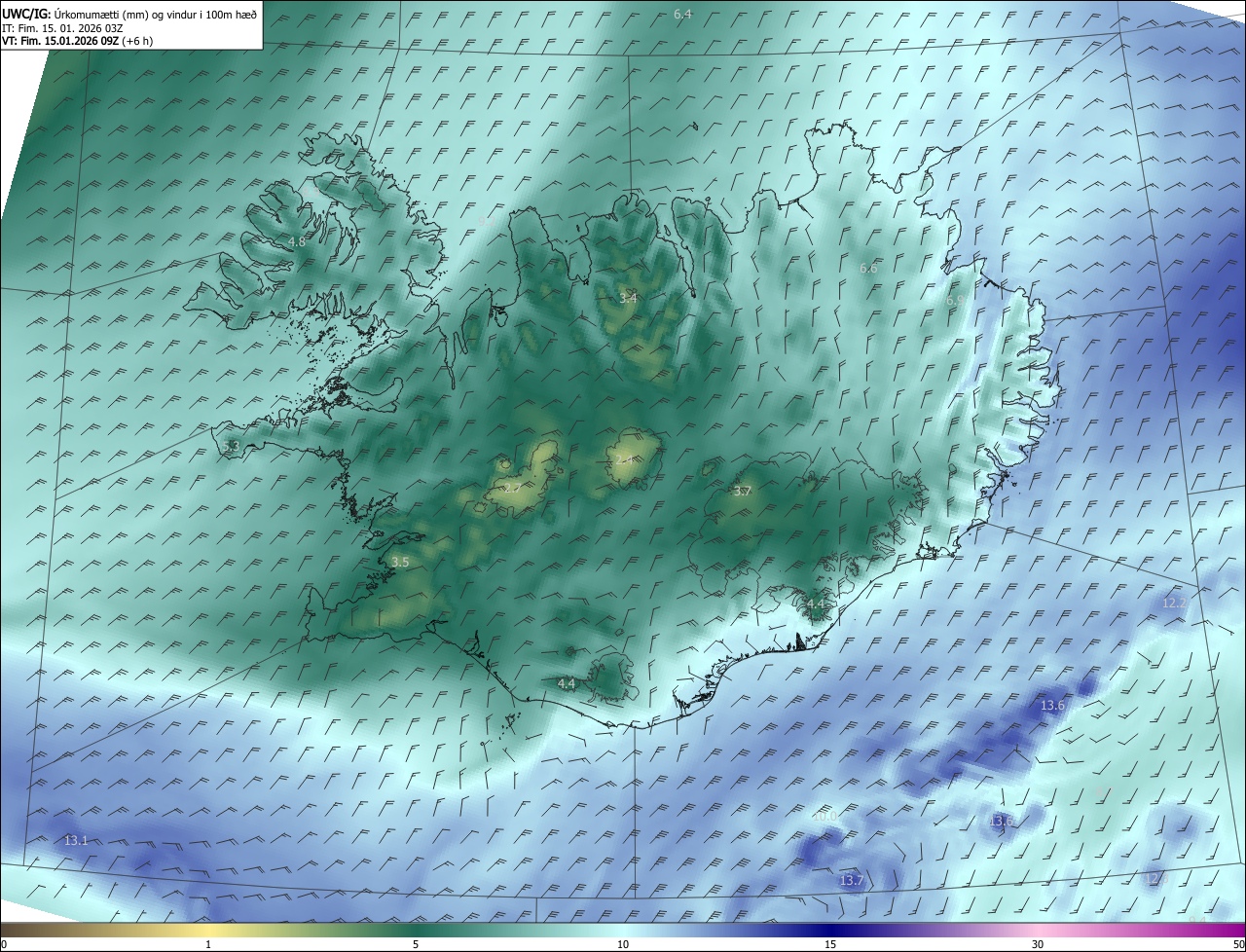The height and width of the screenshot is (952, 1246).
Task: Click the '5.3' value label
Action: (x=231, y=446)
